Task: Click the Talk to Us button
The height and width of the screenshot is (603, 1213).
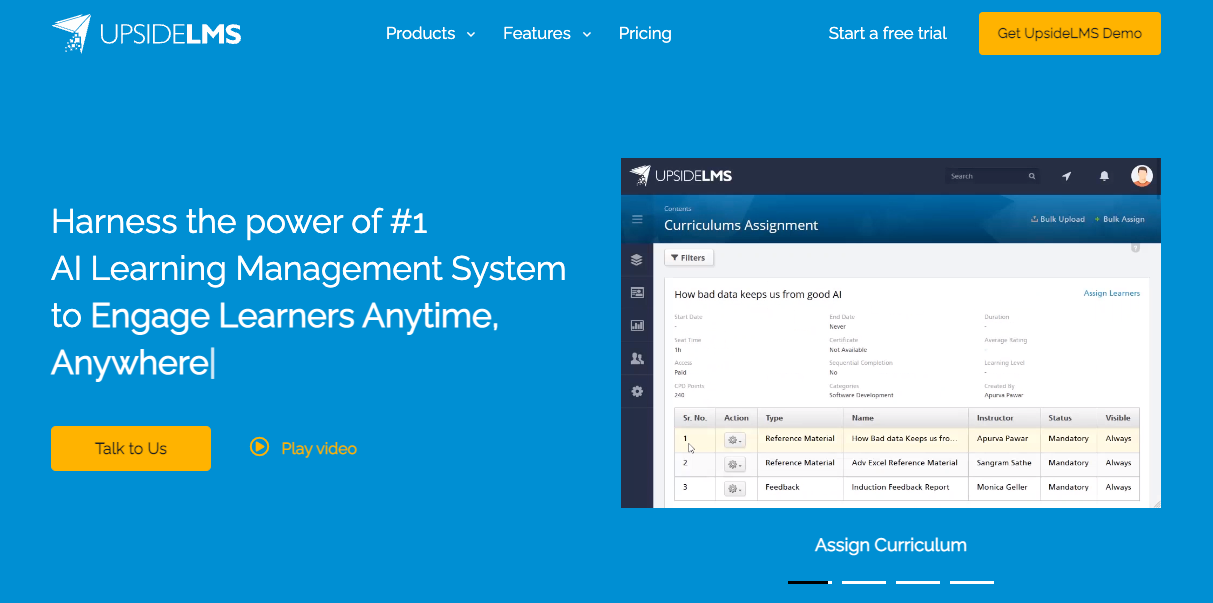Action: coord(131,448)
